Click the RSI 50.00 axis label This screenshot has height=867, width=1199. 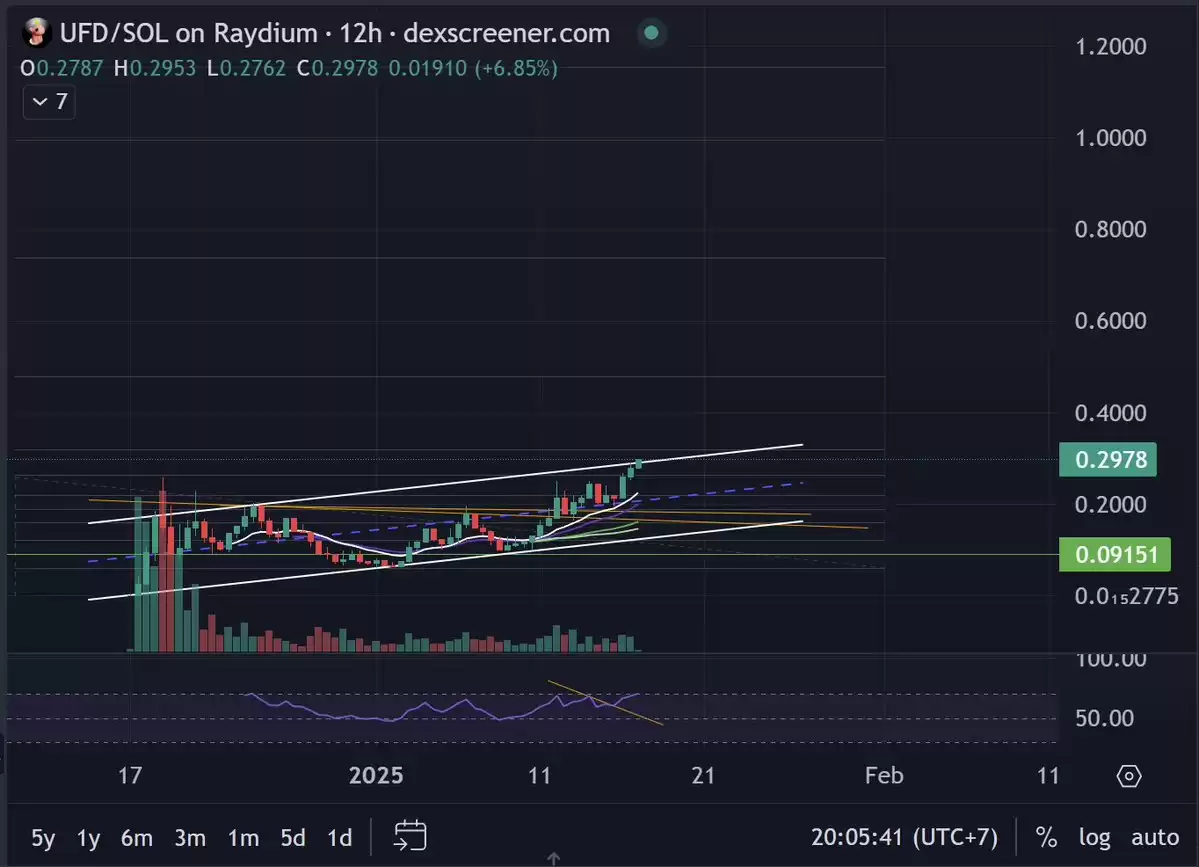1104,719
